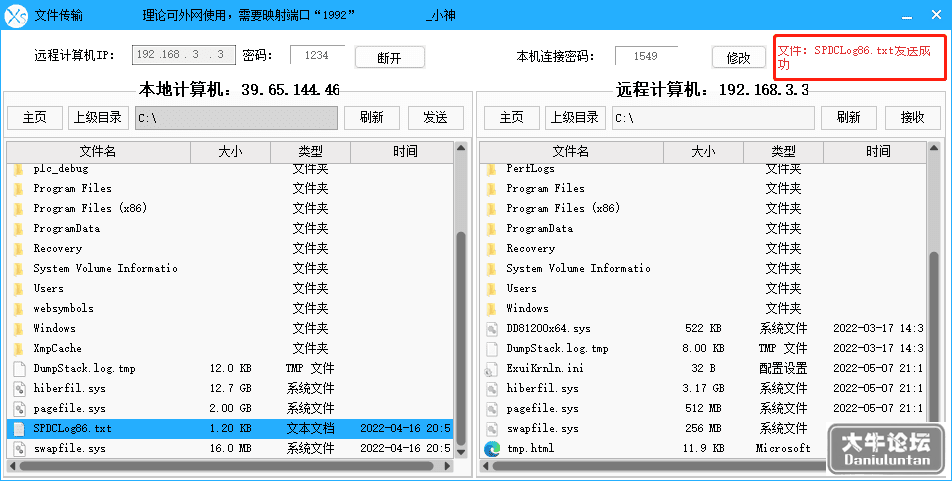Image resolution: width=952 pixels, height=481 pixels.
Task: Click the local DumpStack.log.tmp file icon
Action: [x=19, y=369]
